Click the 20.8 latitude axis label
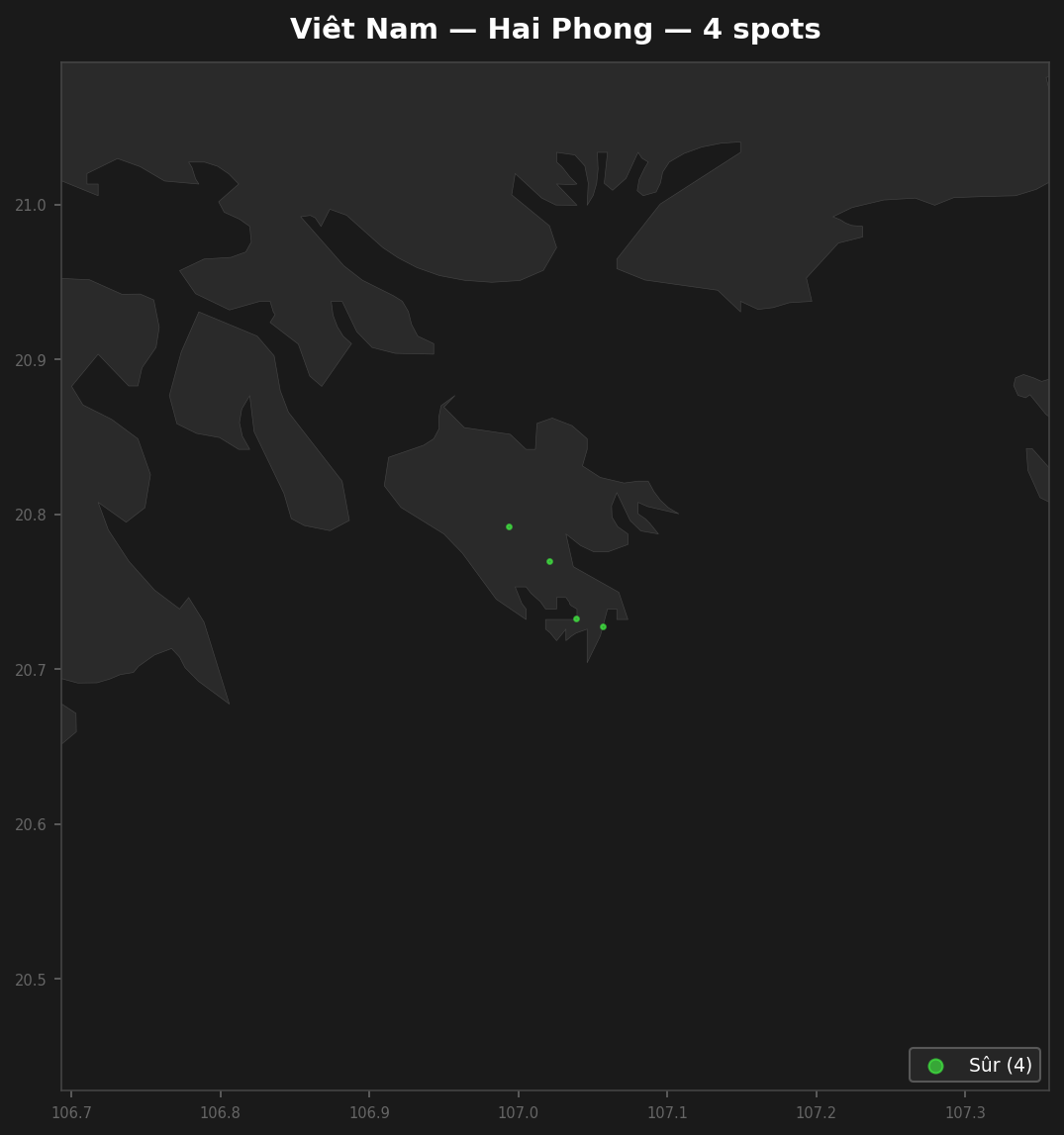 pyautogui.click(x=31, y=516)
